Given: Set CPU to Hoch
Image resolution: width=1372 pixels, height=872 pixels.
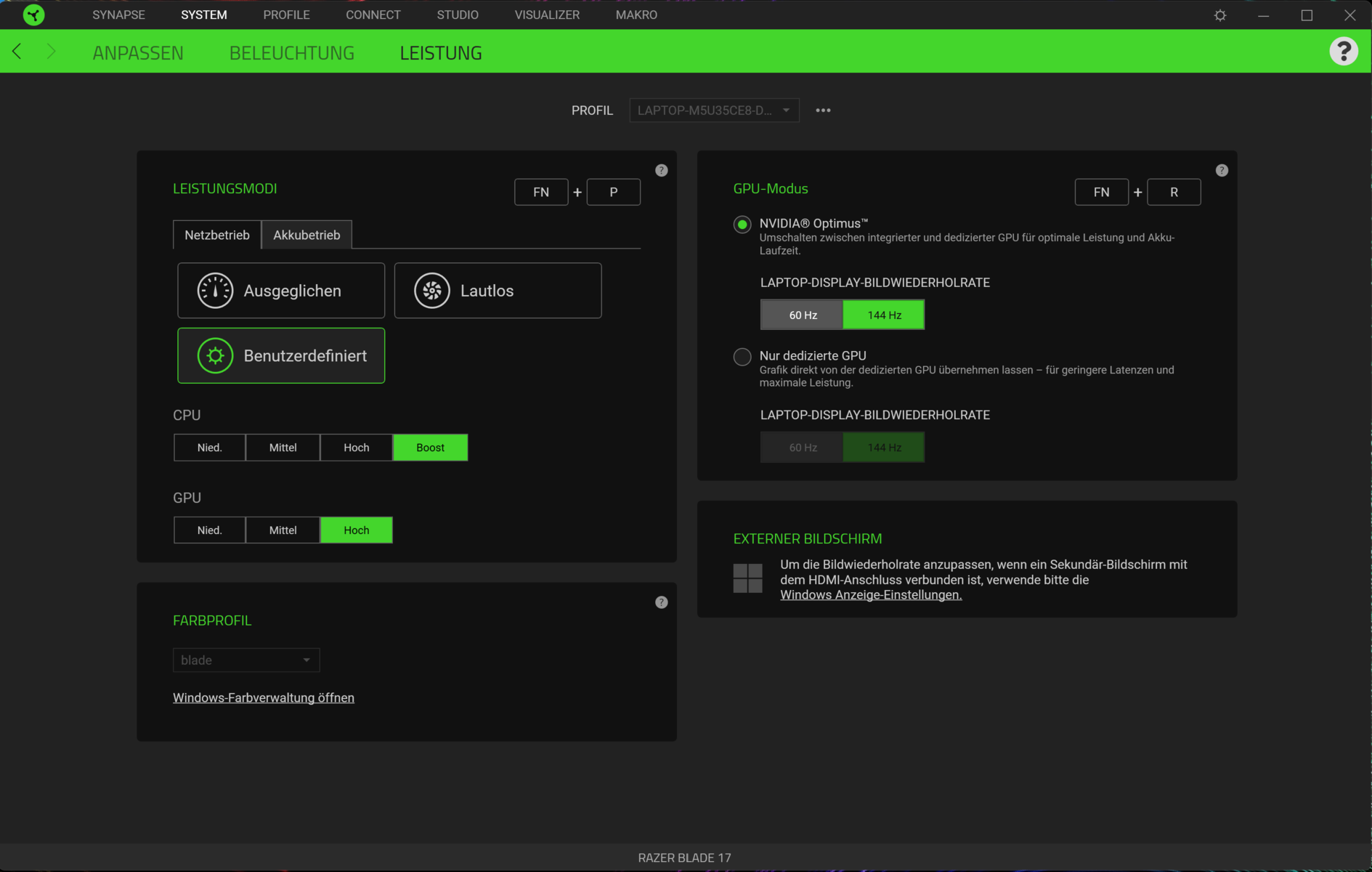Looking at the screenshot, I should pos(356,448).
